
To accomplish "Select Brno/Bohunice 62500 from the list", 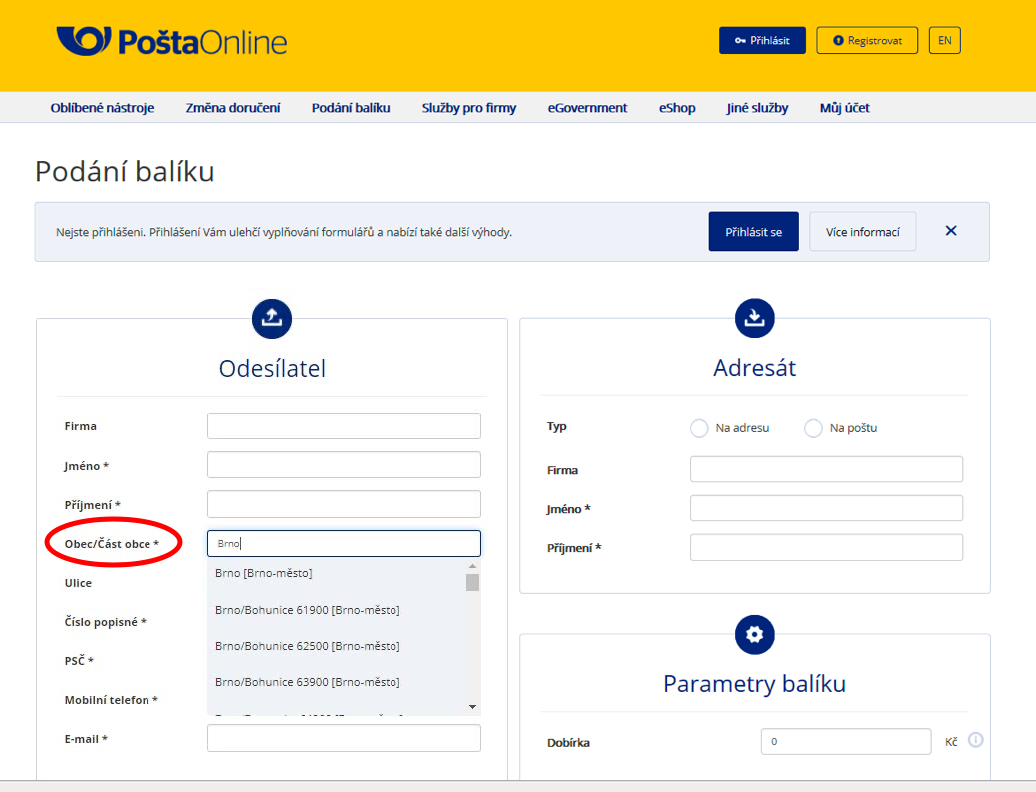I will pyautogui.click(x=307, y=645).
